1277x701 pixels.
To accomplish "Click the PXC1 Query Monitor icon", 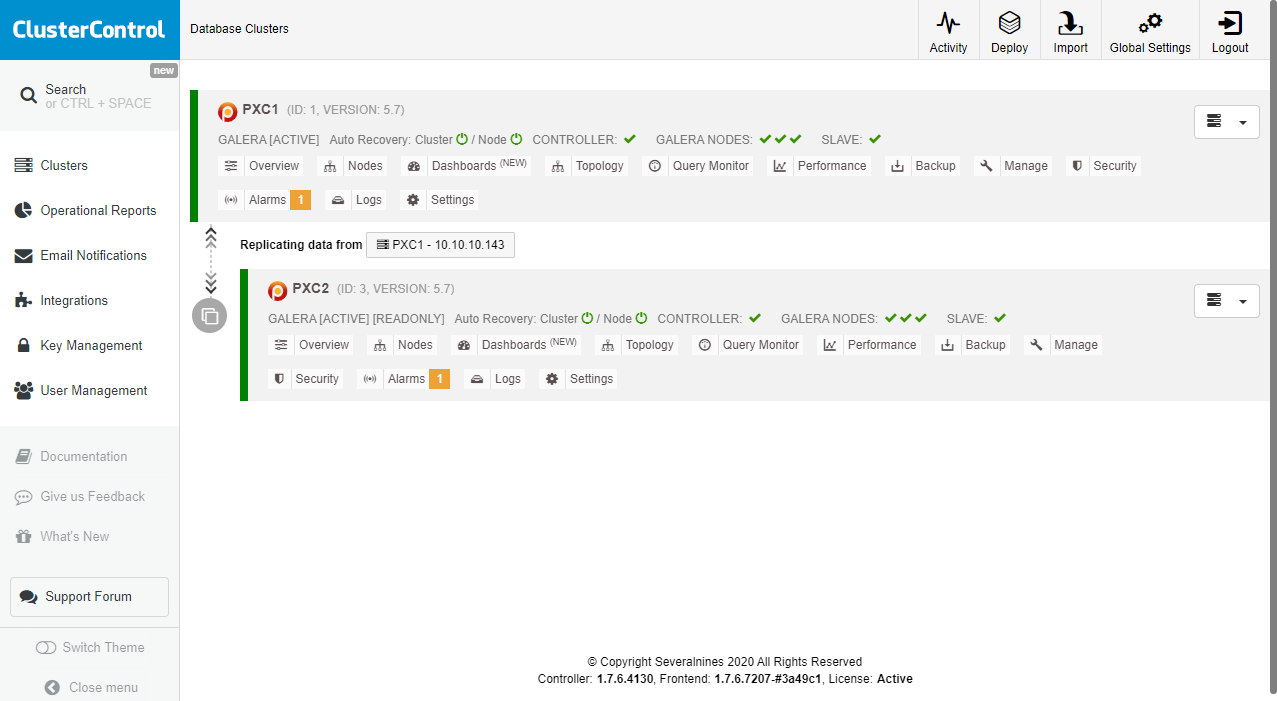I will pos(655,166).
